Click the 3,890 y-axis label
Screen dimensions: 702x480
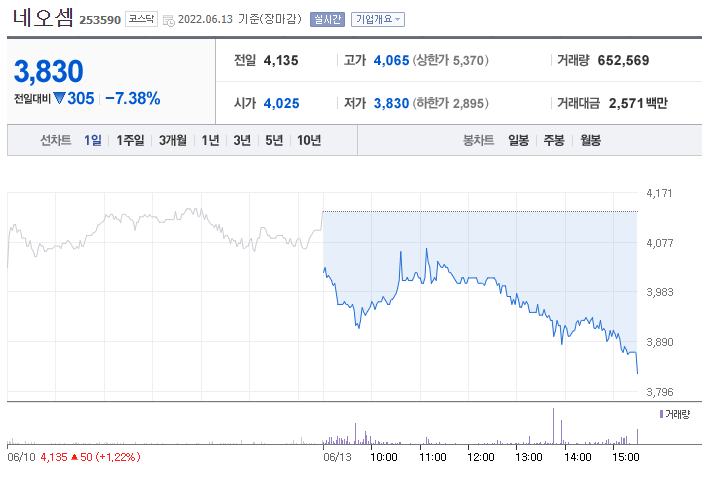tap(659, 343)
